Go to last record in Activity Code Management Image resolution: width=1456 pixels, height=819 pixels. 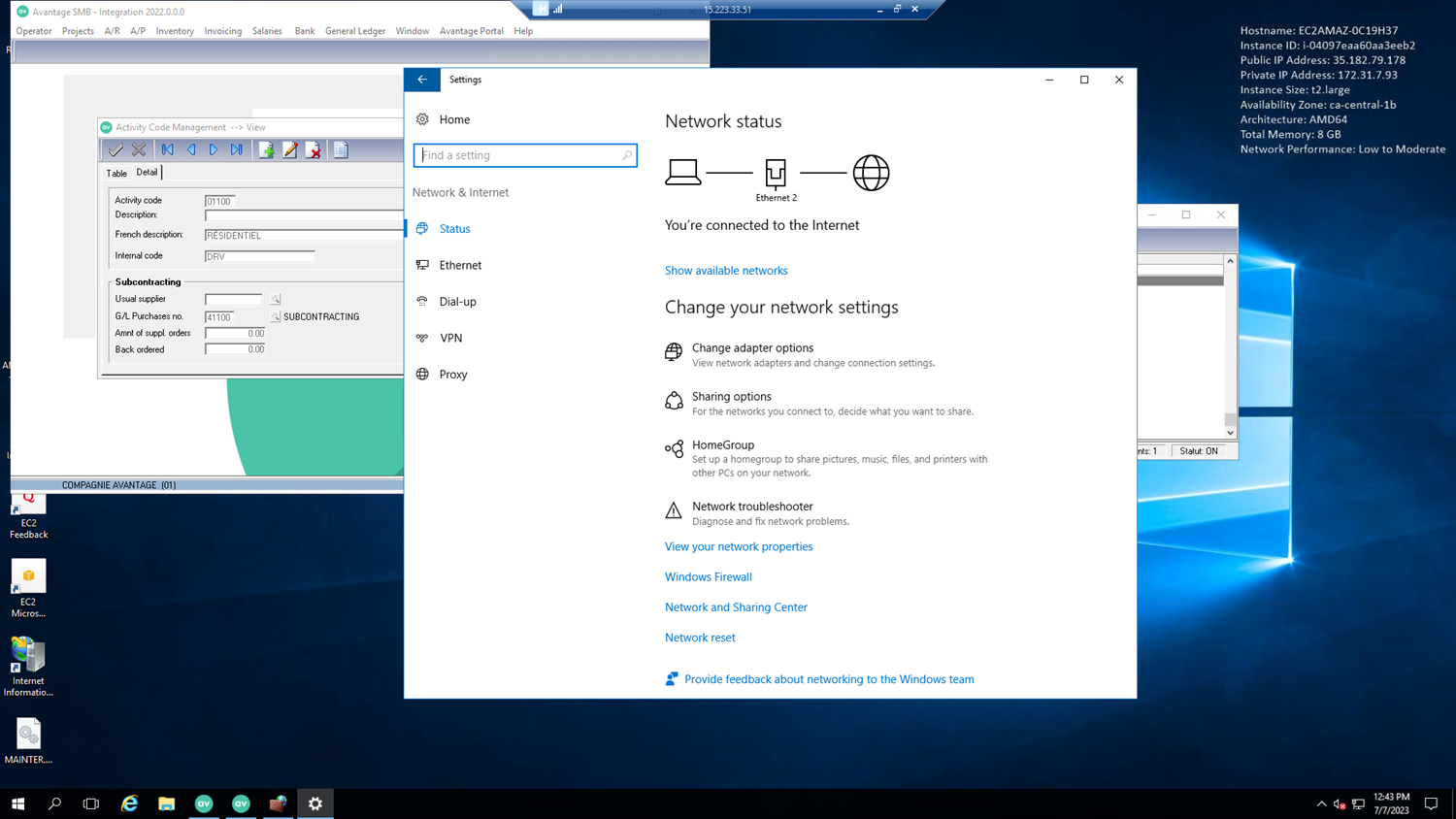tap(237, 150)
